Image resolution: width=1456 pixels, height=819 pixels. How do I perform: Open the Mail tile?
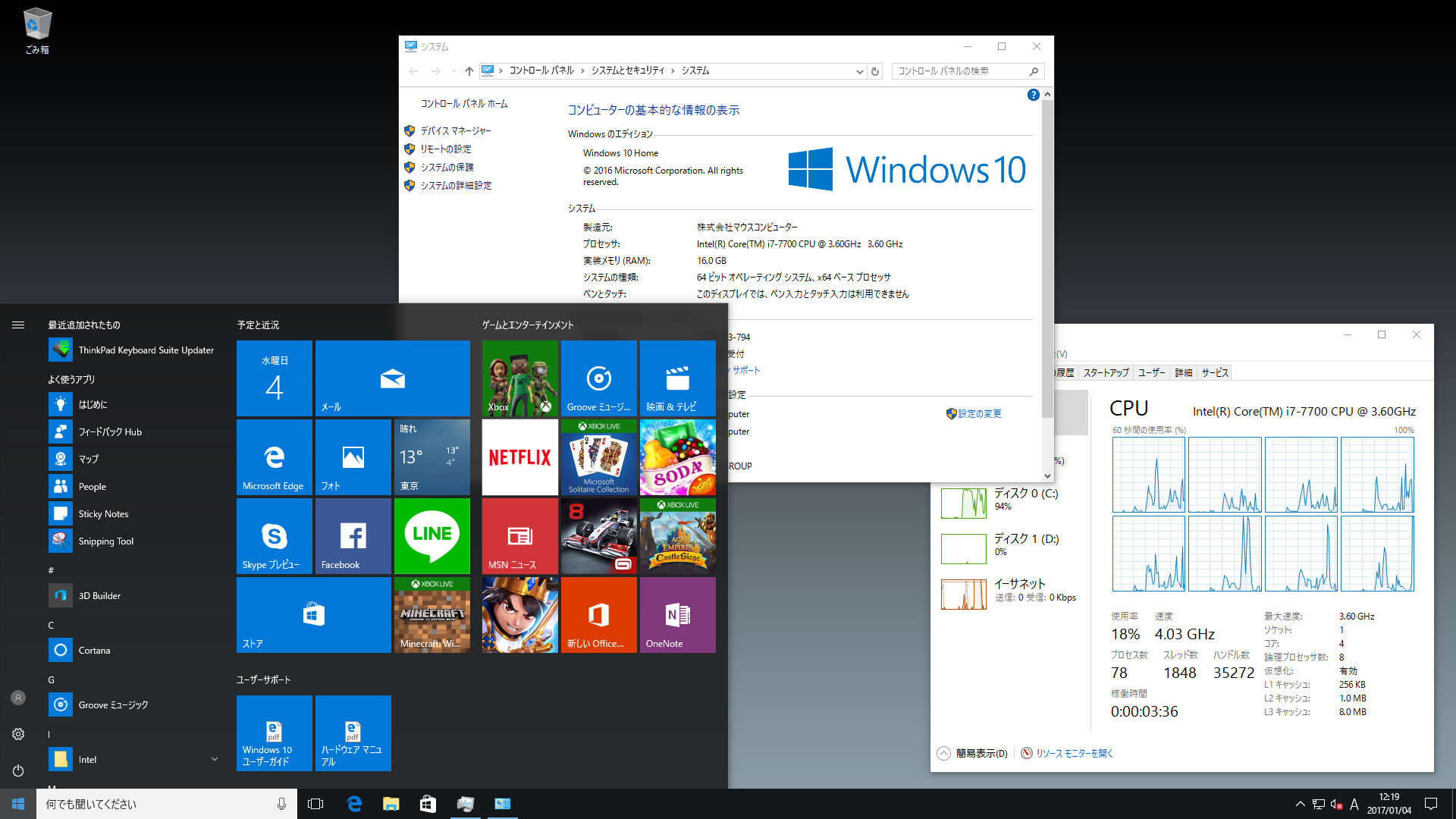coord(393,378)
